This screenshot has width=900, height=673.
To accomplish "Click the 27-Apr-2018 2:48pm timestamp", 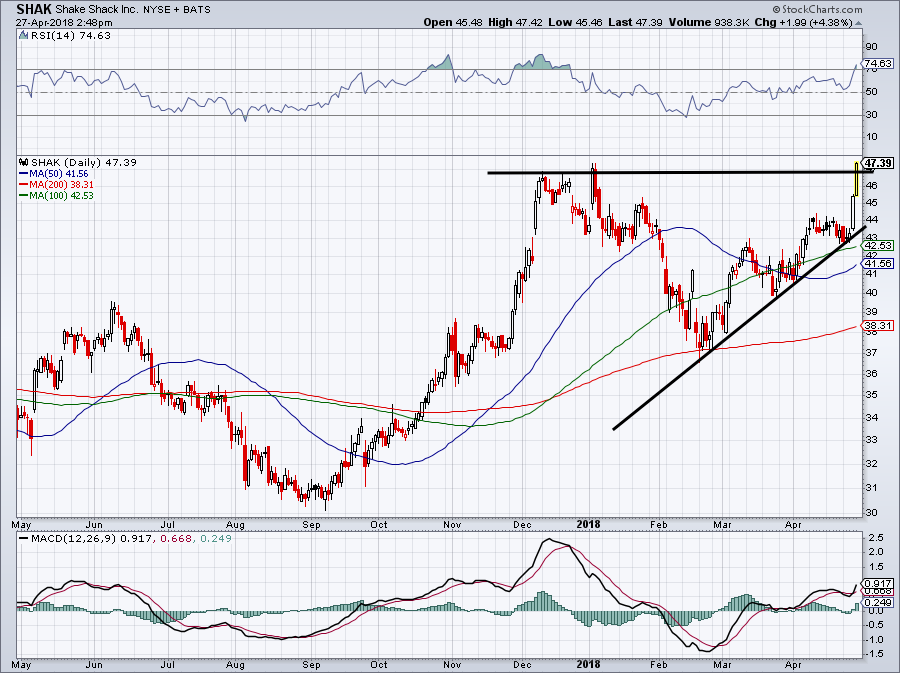I will tap(64, 23).
